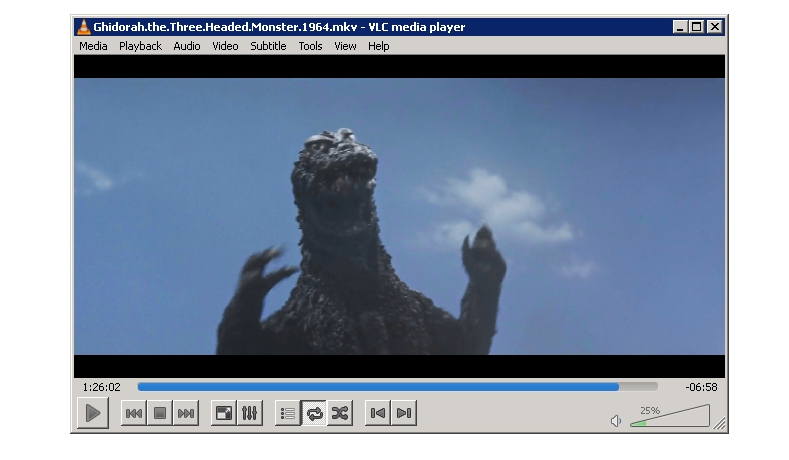Image resolution: width=789 pixels, height=460 pixels.
Task: Click the window resize grip corner
Action: coord(720,424)
